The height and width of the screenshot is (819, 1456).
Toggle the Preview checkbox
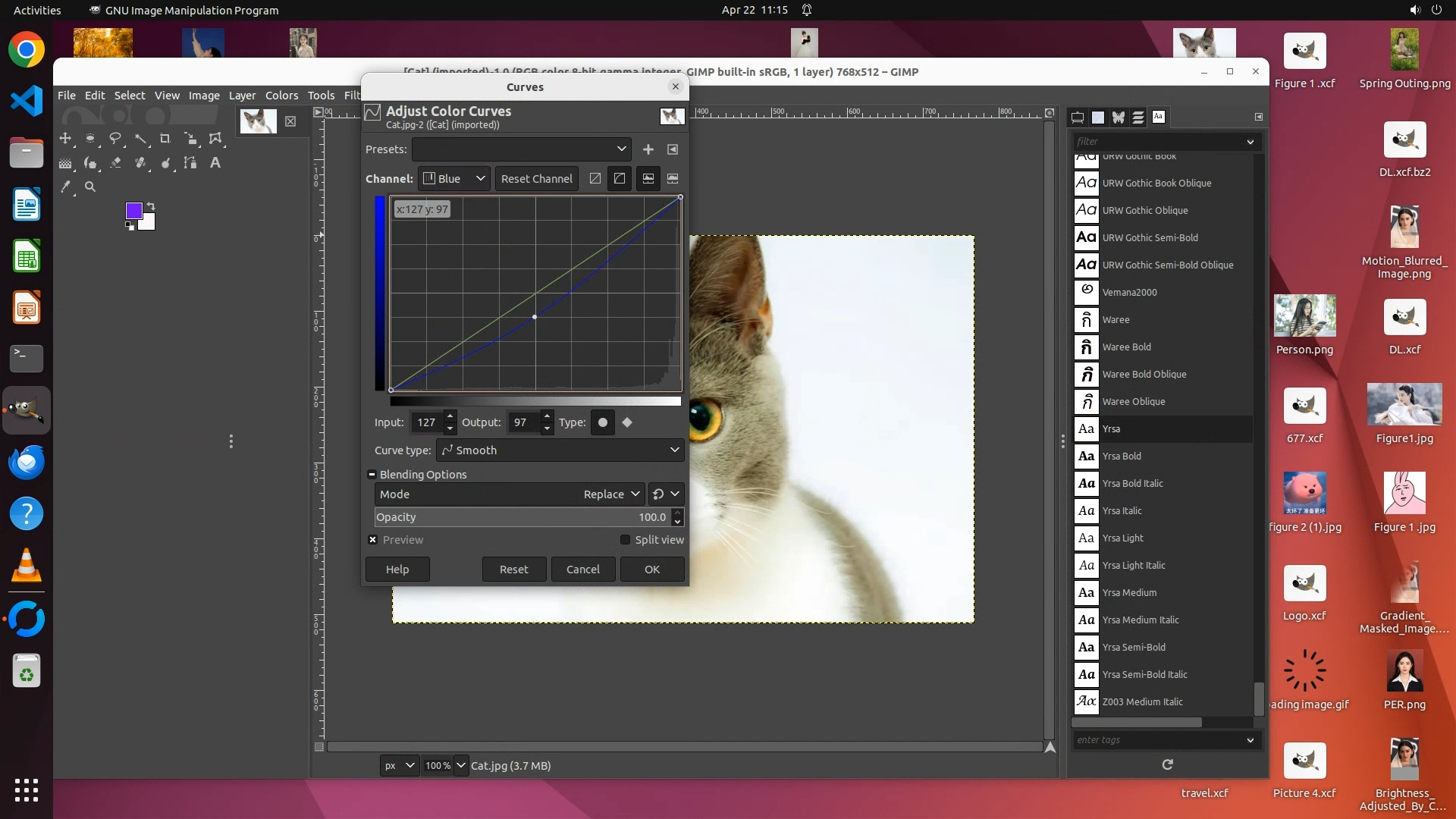372,540
